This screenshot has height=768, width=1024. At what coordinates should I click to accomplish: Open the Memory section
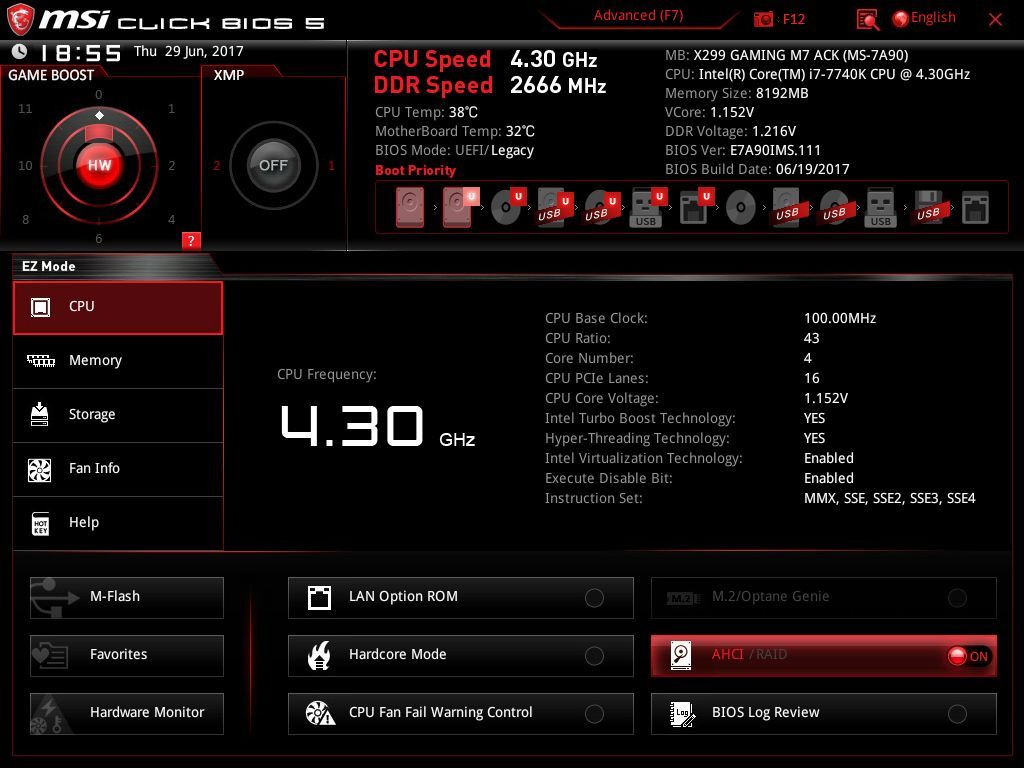(x=118, y=361)
